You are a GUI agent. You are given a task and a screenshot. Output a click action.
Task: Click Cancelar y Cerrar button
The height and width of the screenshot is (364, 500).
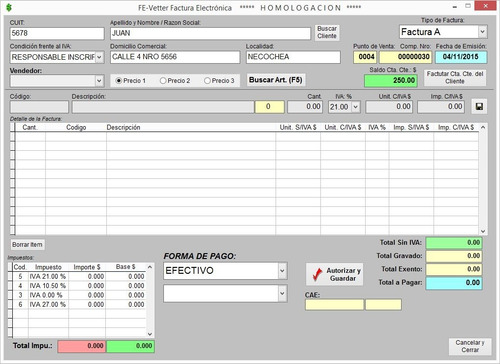(470, 346)
